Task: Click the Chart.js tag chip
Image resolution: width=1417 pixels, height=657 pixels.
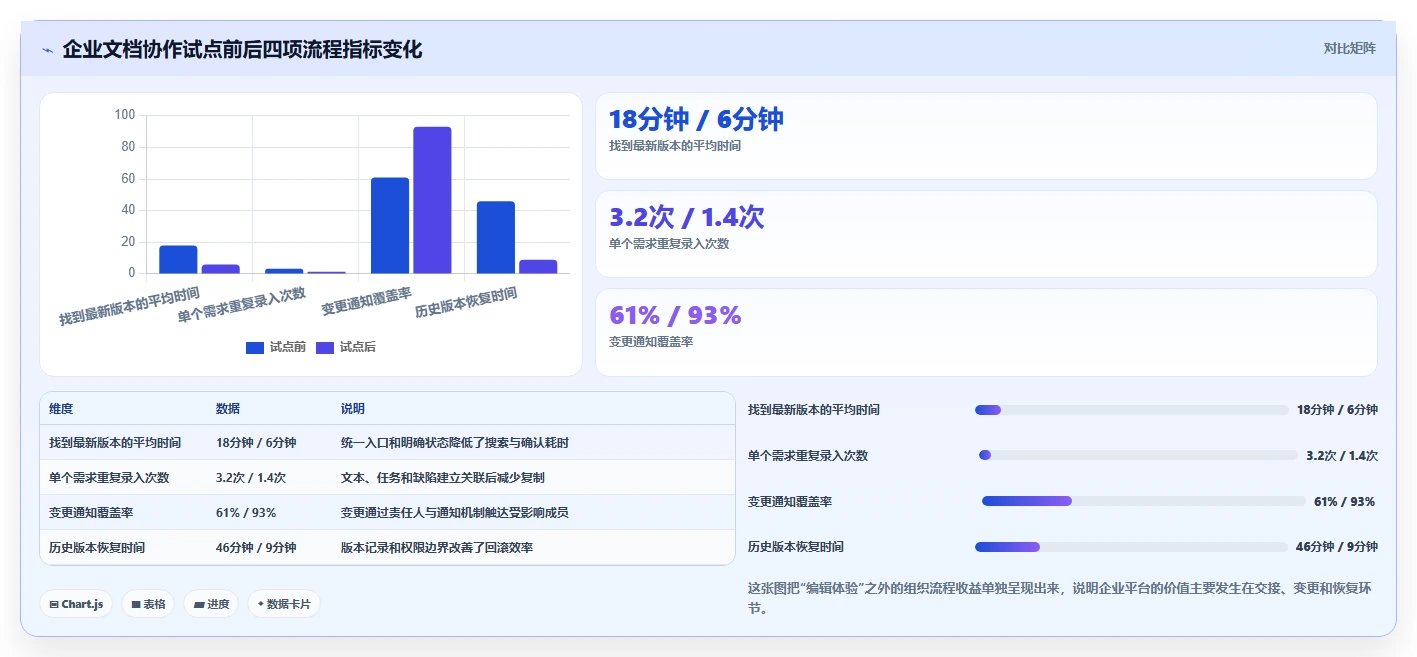Action: 76,604
